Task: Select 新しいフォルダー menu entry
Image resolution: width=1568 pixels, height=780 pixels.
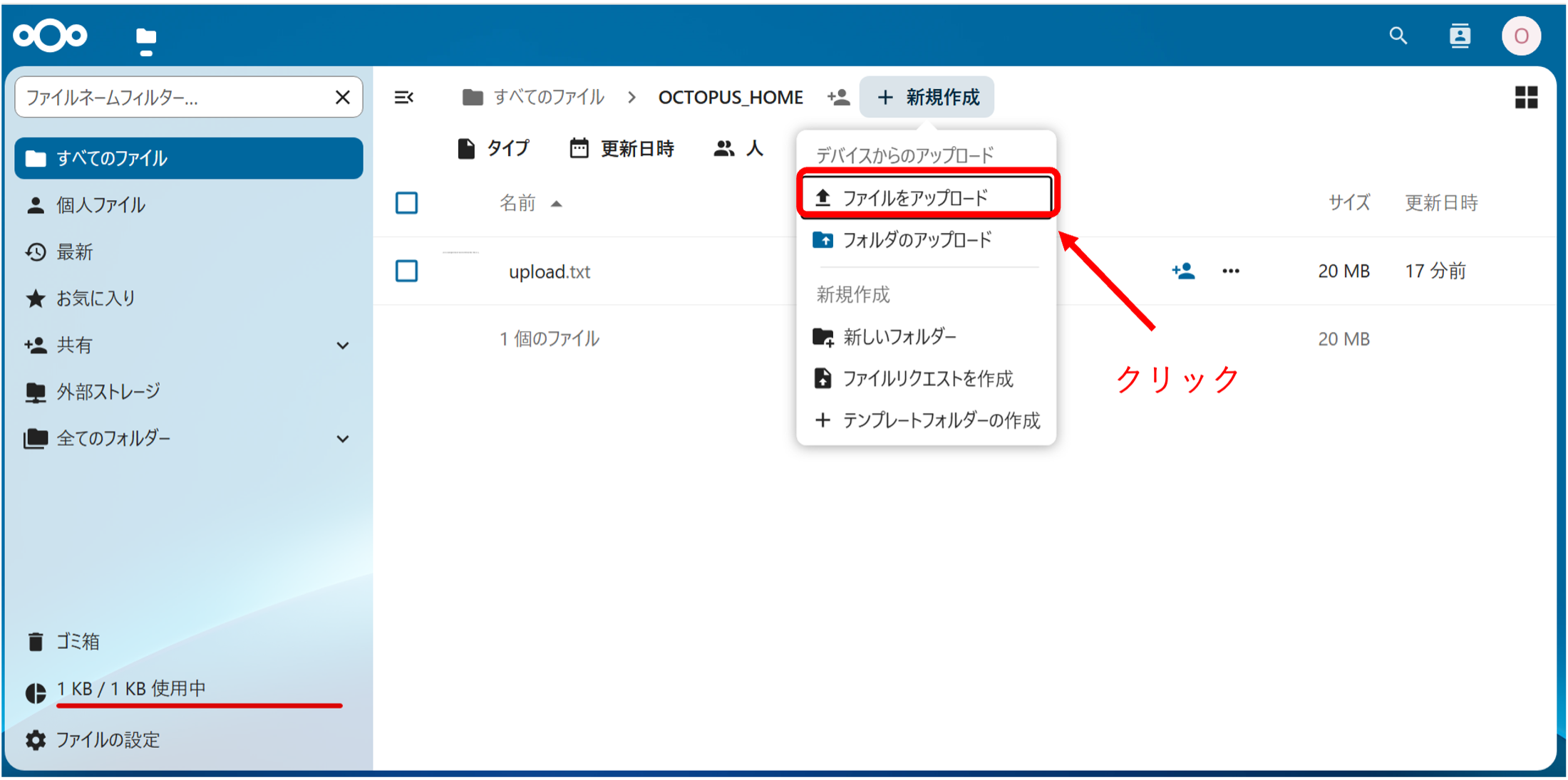Action: click(898, 336)
